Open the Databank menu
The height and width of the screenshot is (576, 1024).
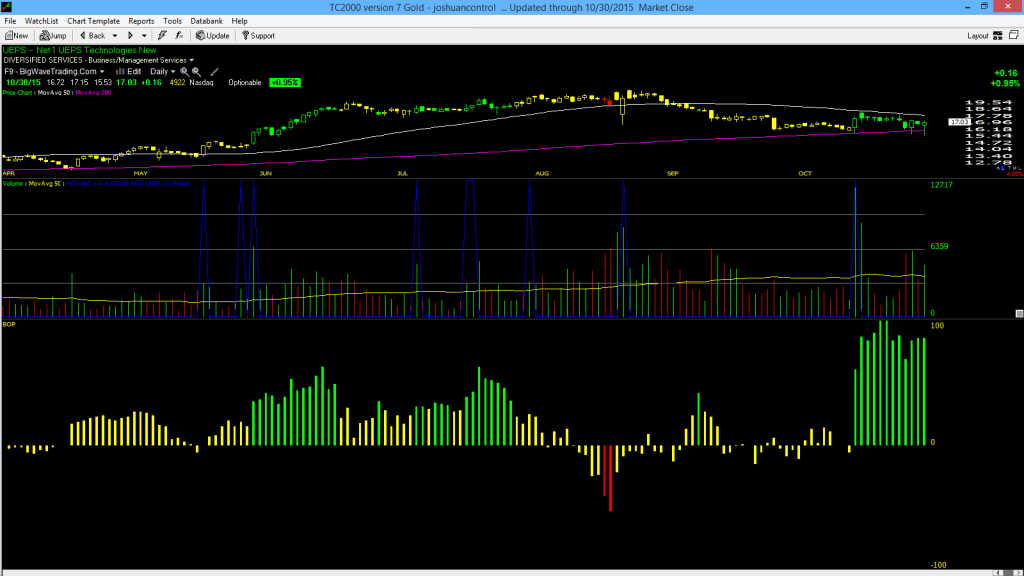(x=206, y=21)
